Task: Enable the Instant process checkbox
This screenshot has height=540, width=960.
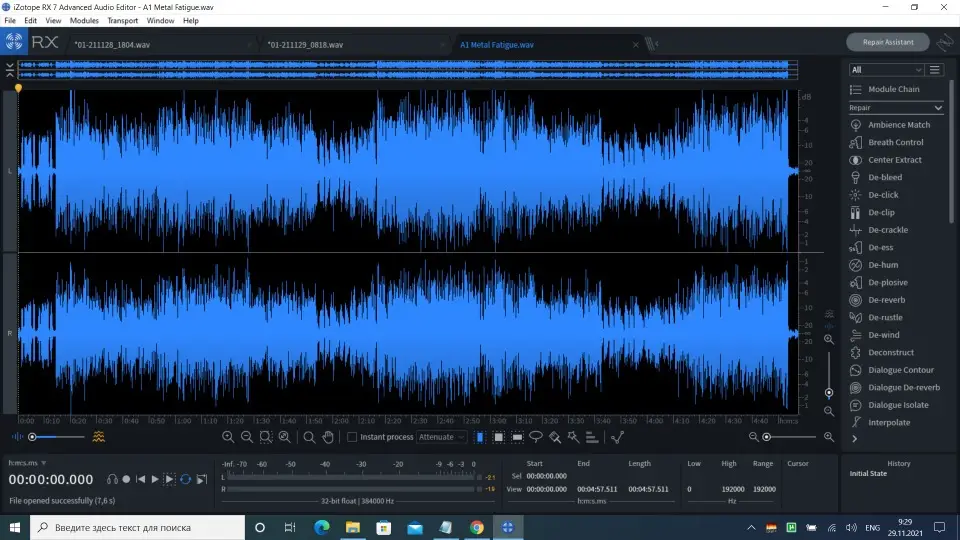Action: (352, 437)
